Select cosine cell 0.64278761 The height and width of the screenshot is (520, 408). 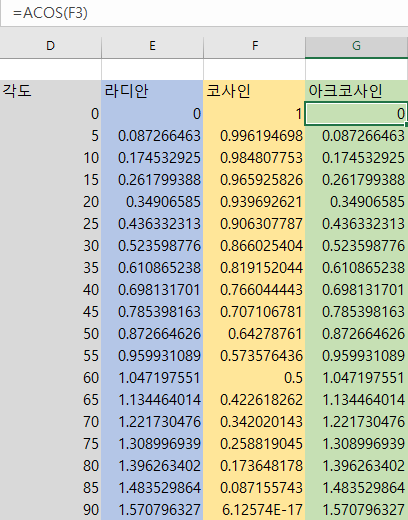pos(254,334)
